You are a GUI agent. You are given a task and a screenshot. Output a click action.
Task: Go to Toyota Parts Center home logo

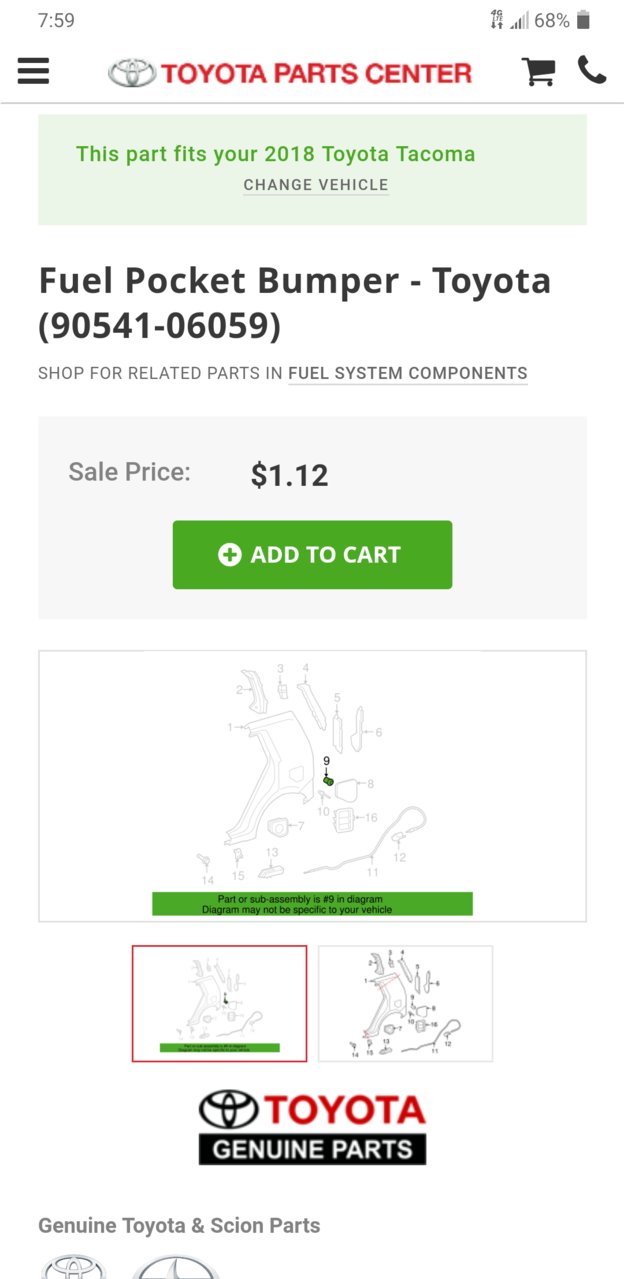[290, 73]
